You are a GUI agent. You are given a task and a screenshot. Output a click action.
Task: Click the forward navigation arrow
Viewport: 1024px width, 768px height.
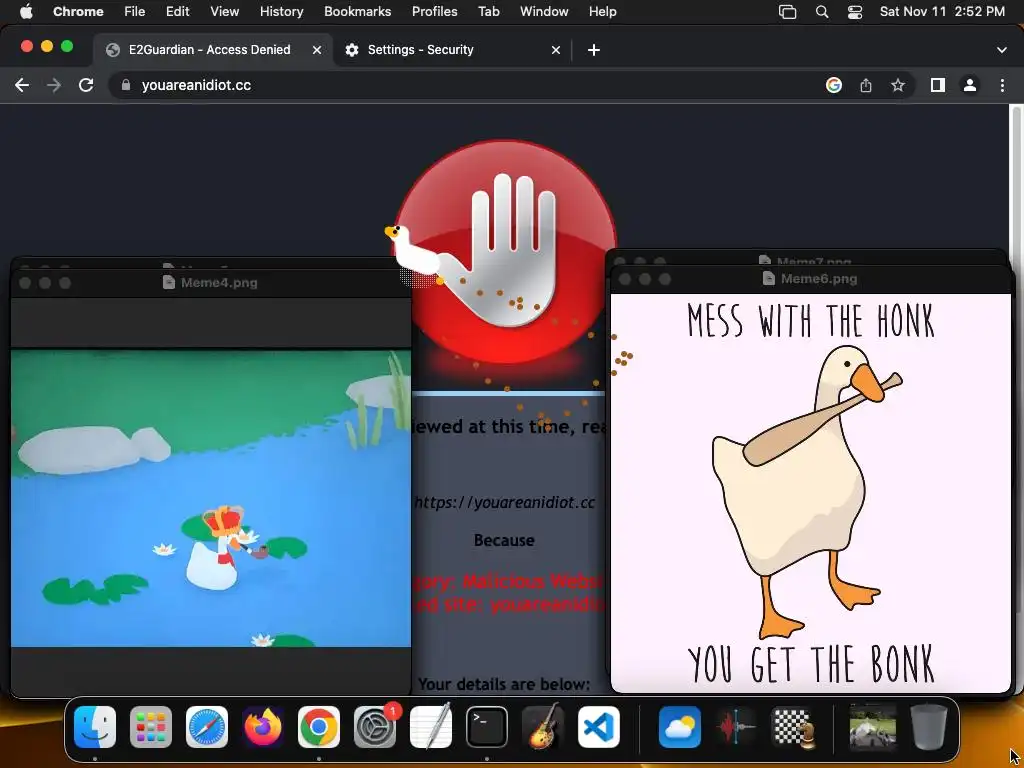[54, 86]
